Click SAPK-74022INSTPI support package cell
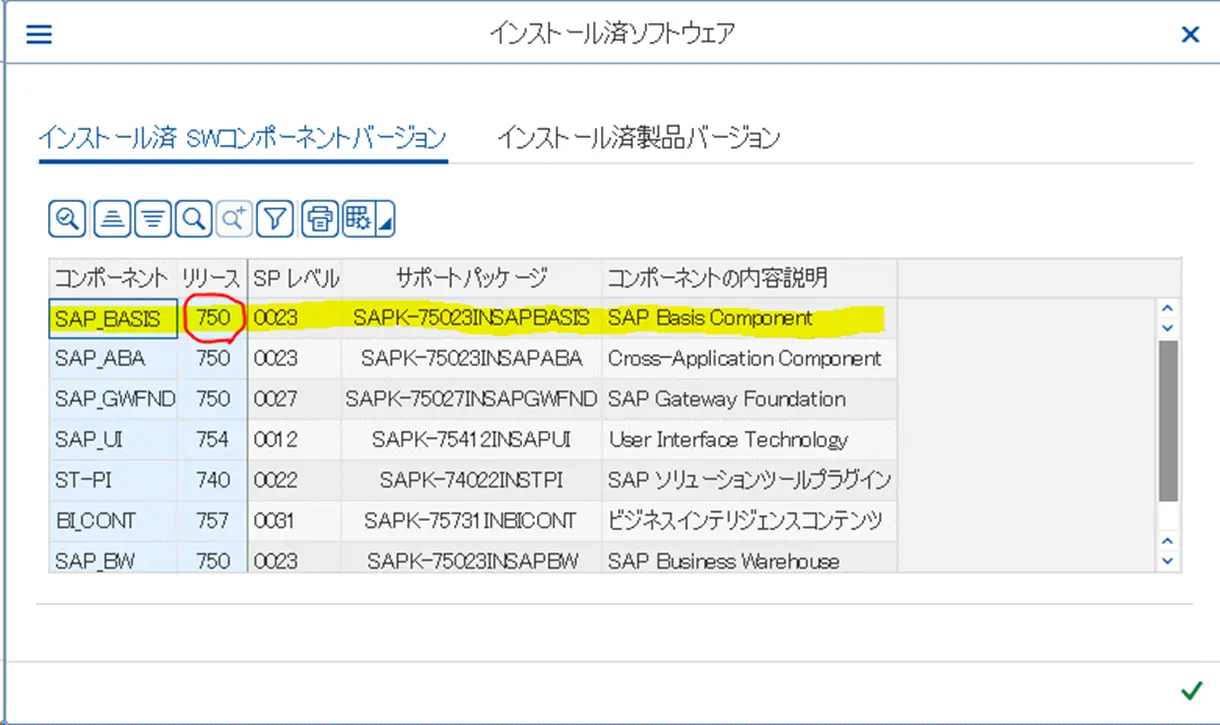1220x725 pixels. pos(471,480)
